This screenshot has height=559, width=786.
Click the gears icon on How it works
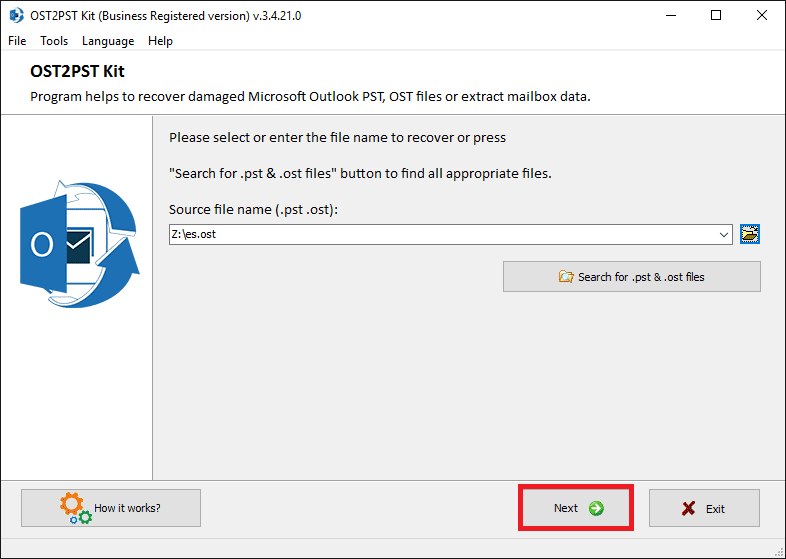point(76,508)
